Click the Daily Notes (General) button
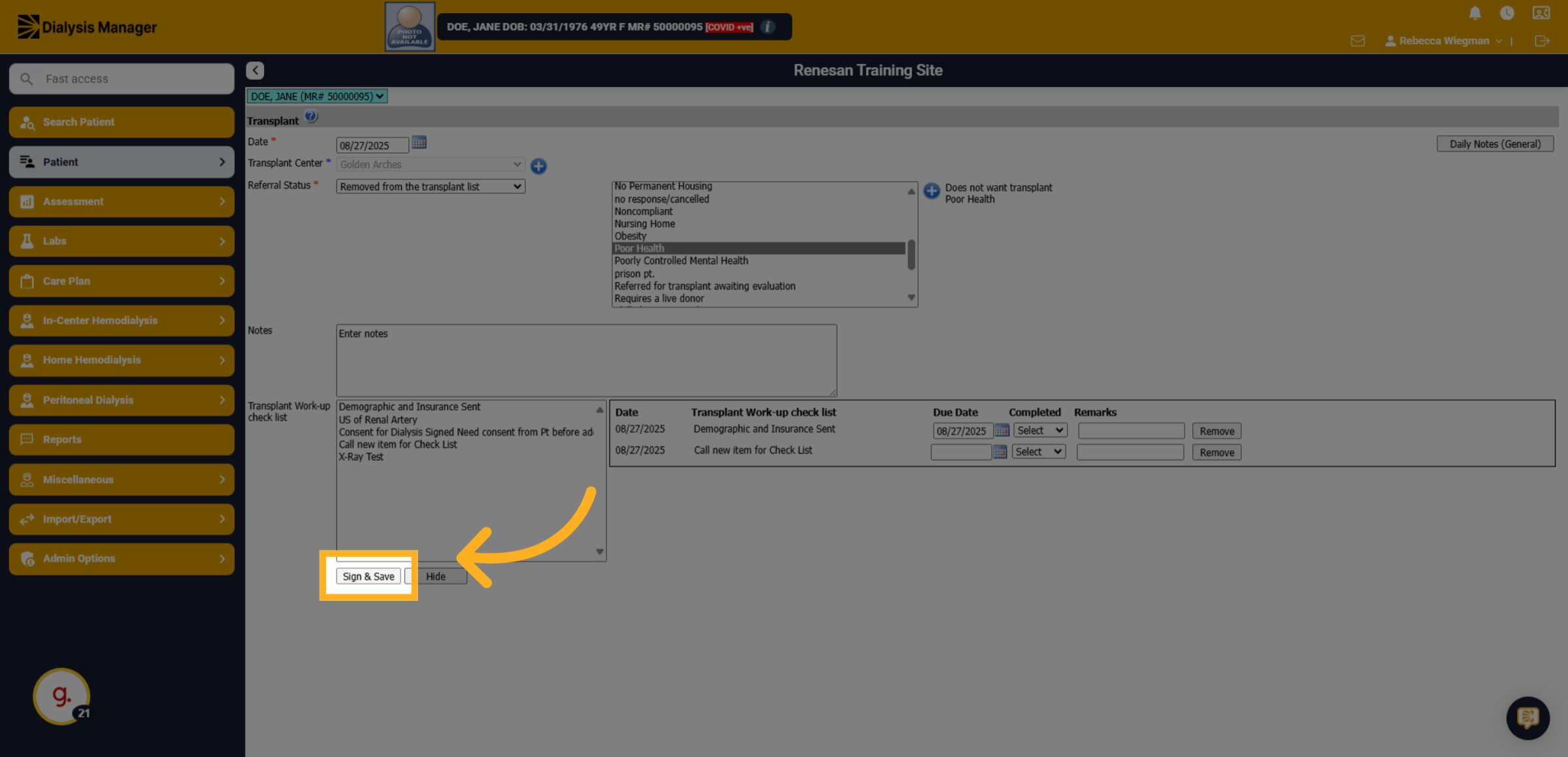This screenshot has height=757, width=1568. pyautogui.click(x=1495, y=144)
